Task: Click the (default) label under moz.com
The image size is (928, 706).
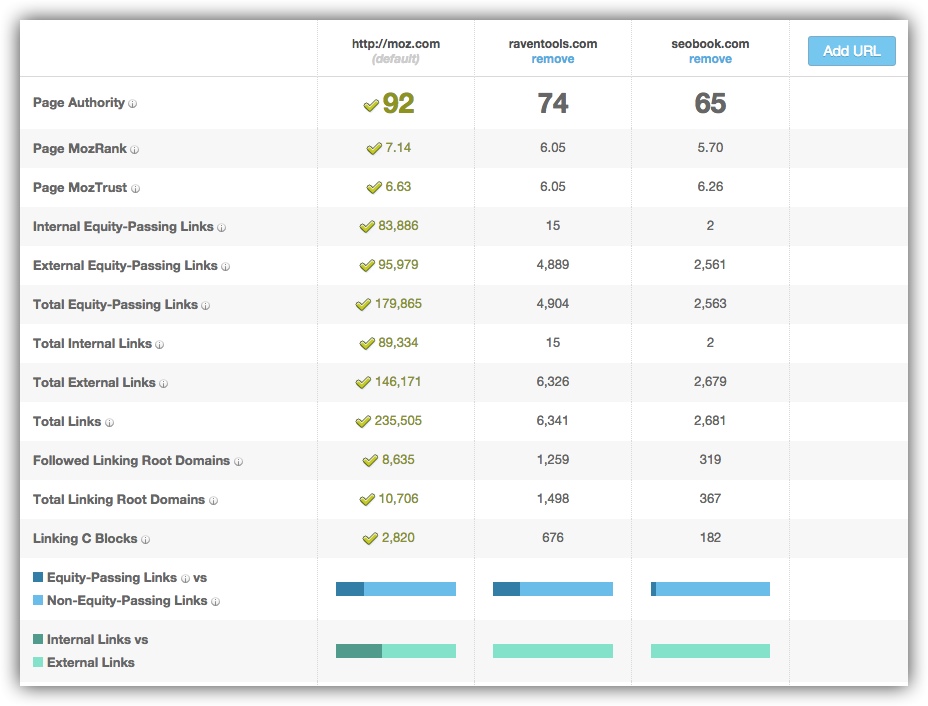Action: click(395, 59)
